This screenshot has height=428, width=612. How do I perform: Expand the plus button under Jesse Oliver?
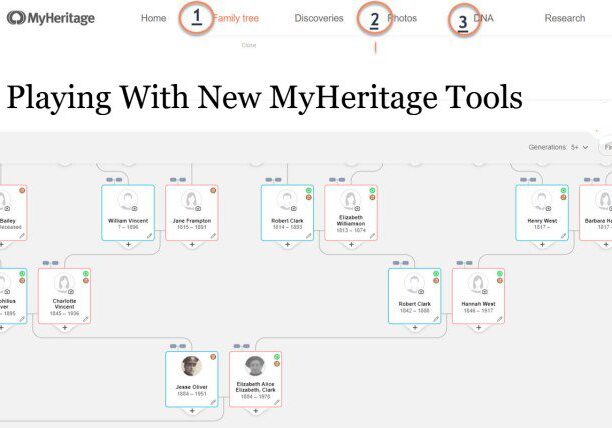click(x=192, y=411)
